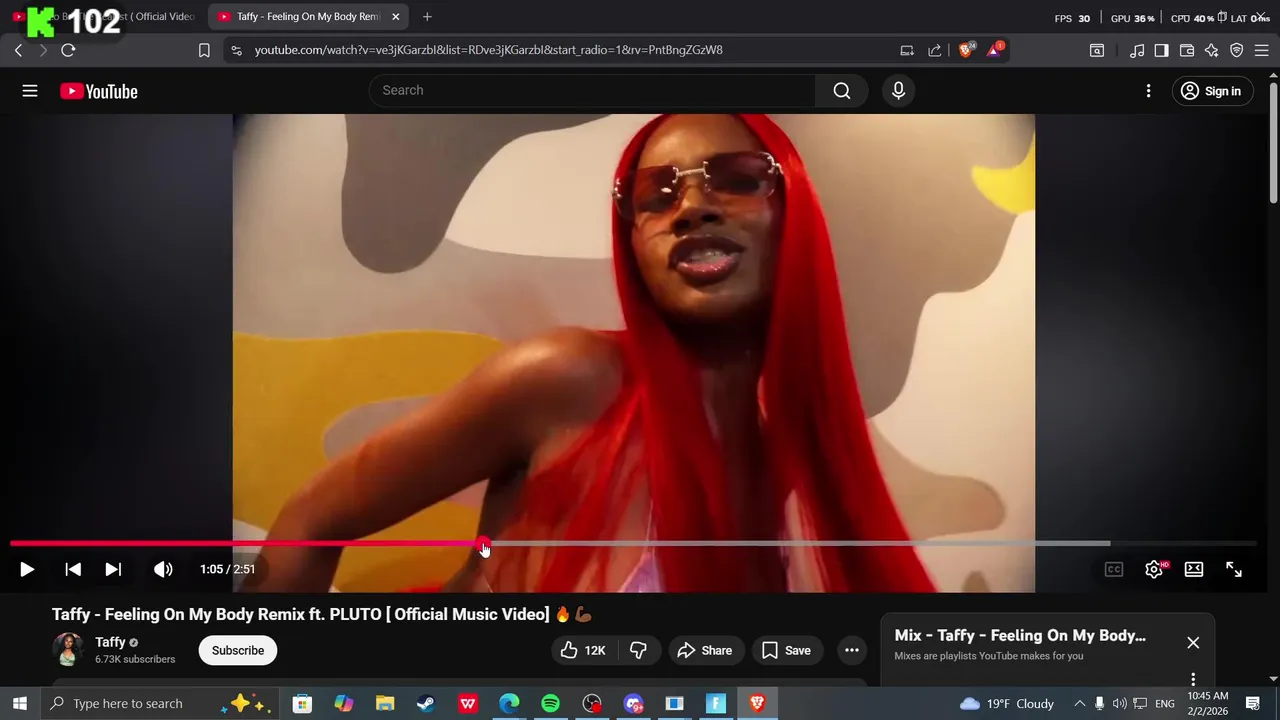This screenshot has width=1280, height=720.
Task: Open the YouTube guide hamburger menu
Action: [x=30, y=91]
